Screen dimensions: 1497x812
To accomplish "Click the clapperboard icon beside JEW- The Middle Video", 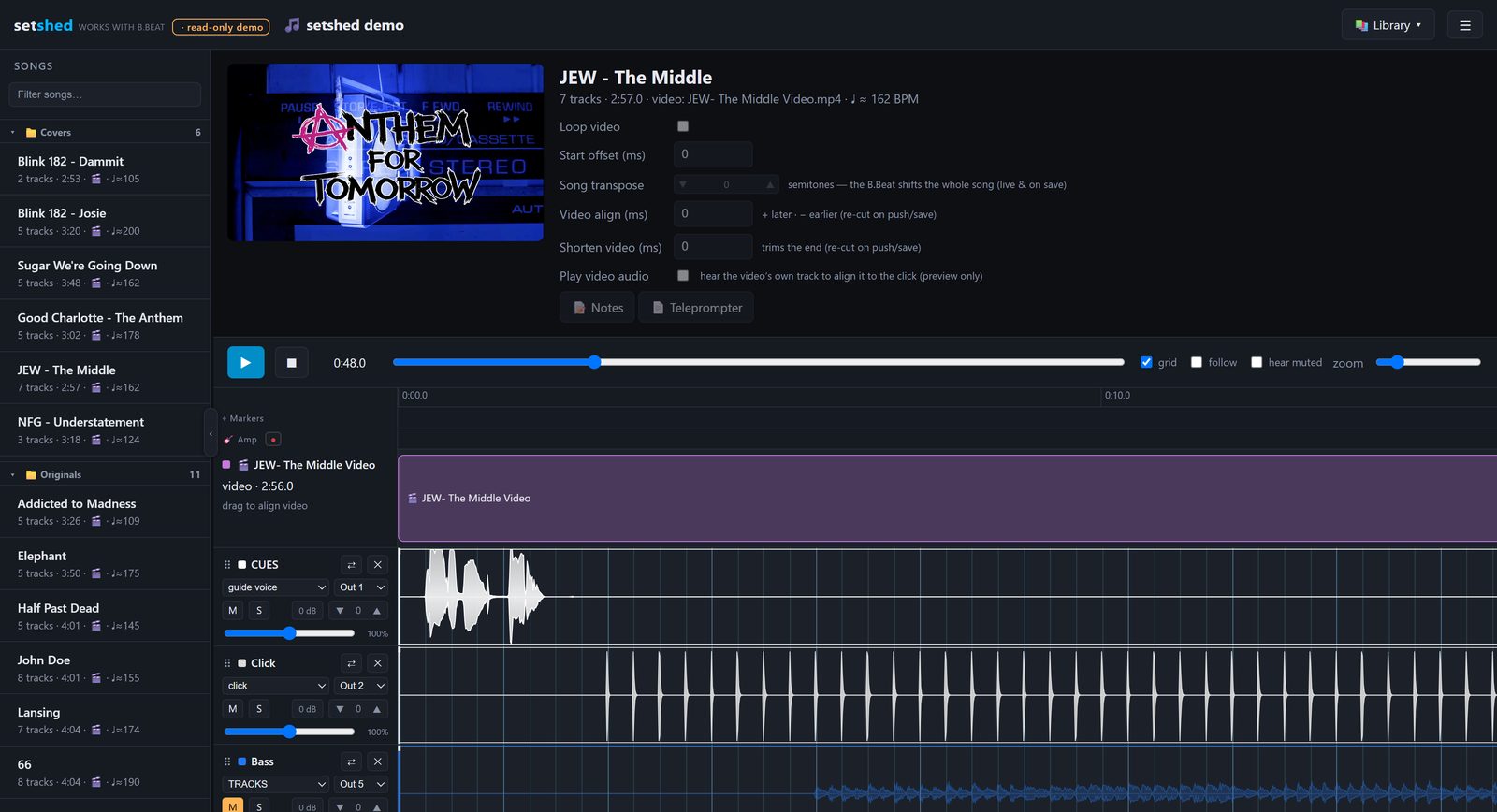I will click(x=243, y=465).
